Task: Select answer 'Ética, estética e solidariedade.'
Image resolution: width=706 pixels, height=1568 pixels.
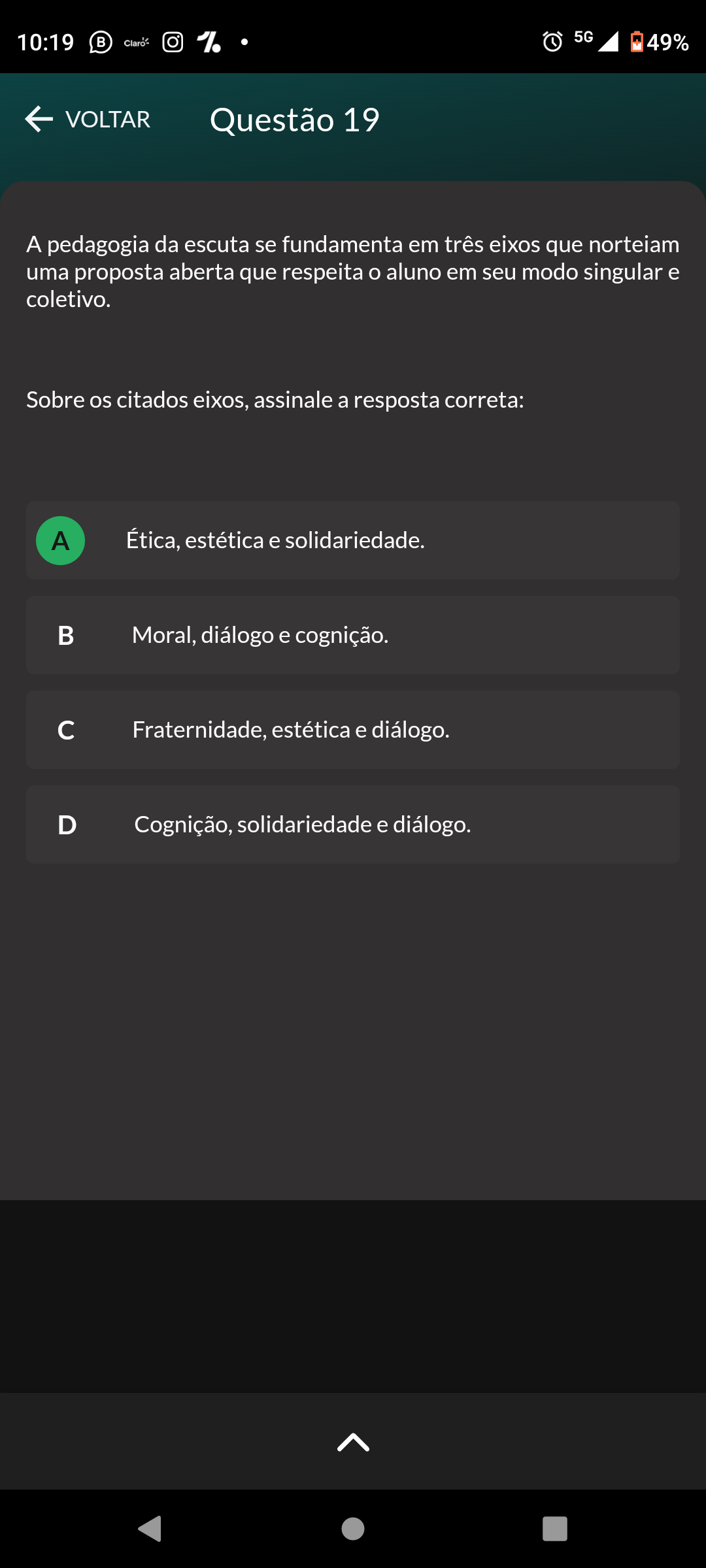Action: point(275,540)
